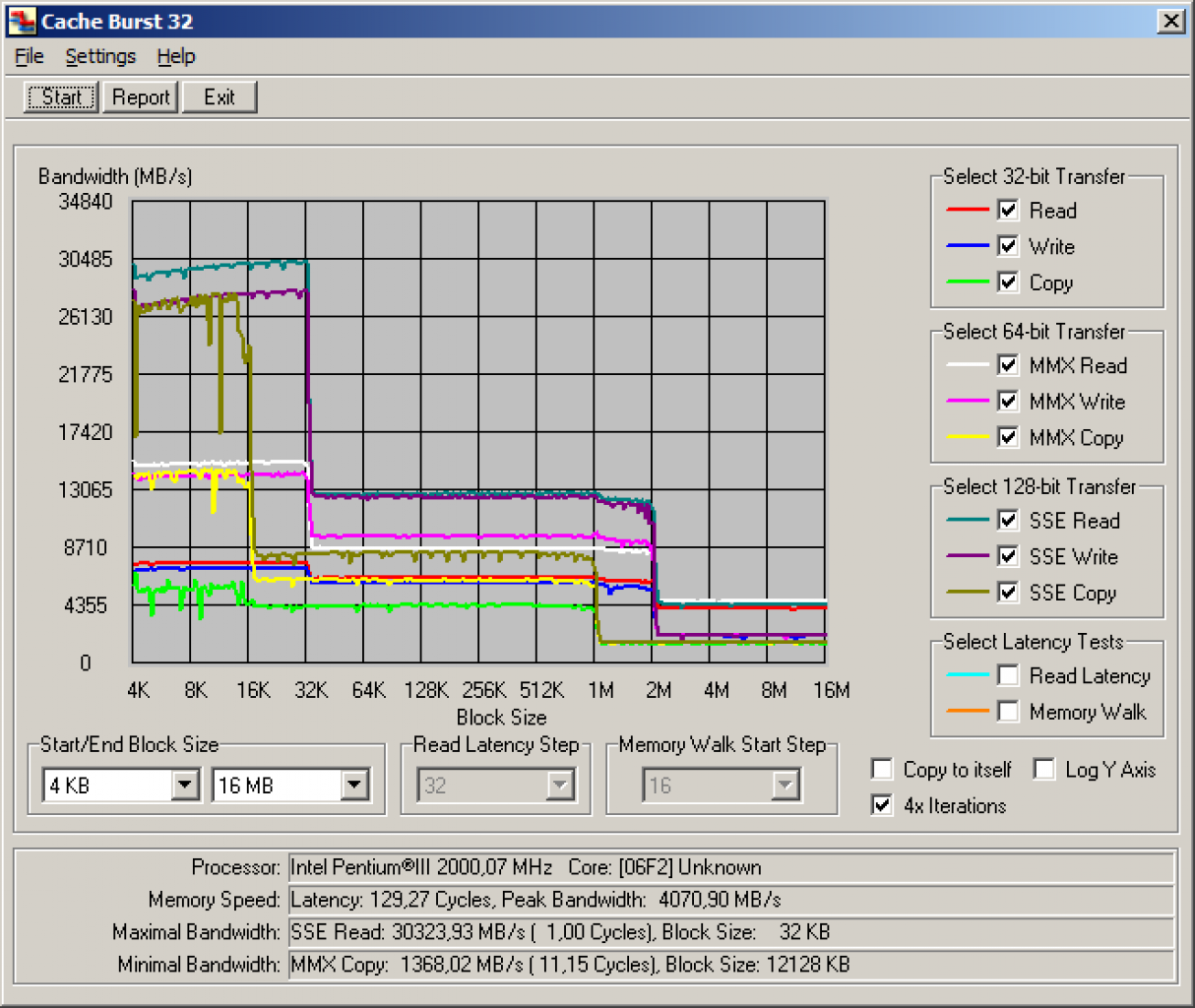
Task: Close the Cache Burst 32 window
Action: click(1170, 21)
